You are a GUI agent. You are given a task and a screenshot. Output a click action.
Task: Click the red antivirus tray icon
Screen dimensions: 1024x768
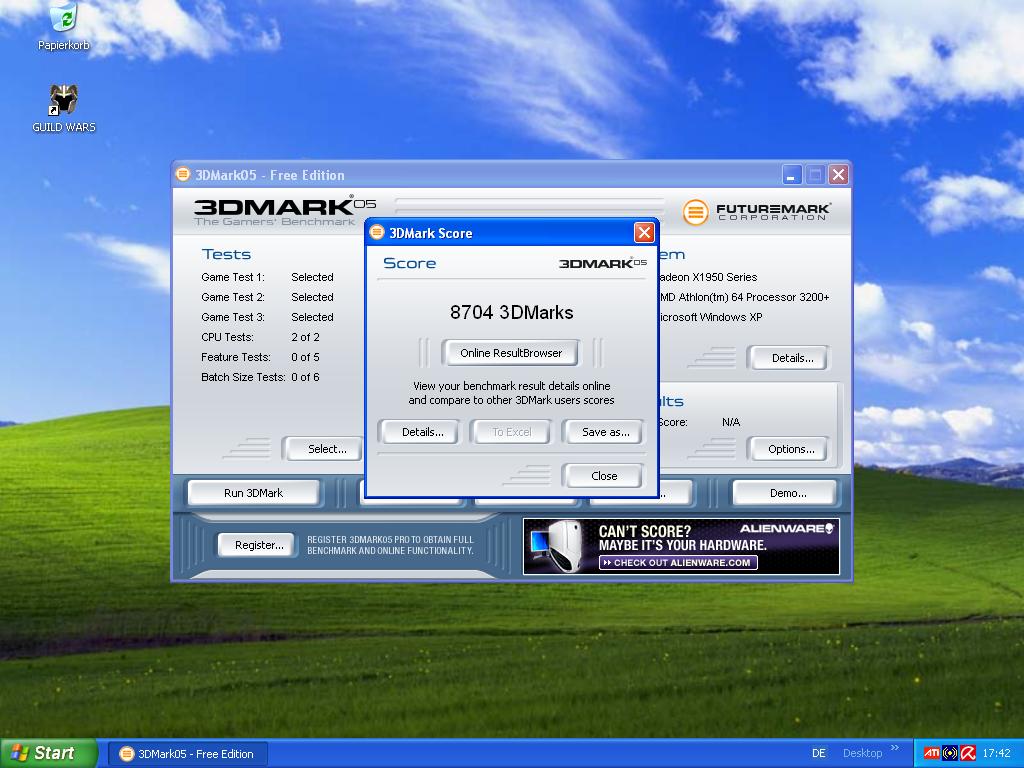(968, 753)
